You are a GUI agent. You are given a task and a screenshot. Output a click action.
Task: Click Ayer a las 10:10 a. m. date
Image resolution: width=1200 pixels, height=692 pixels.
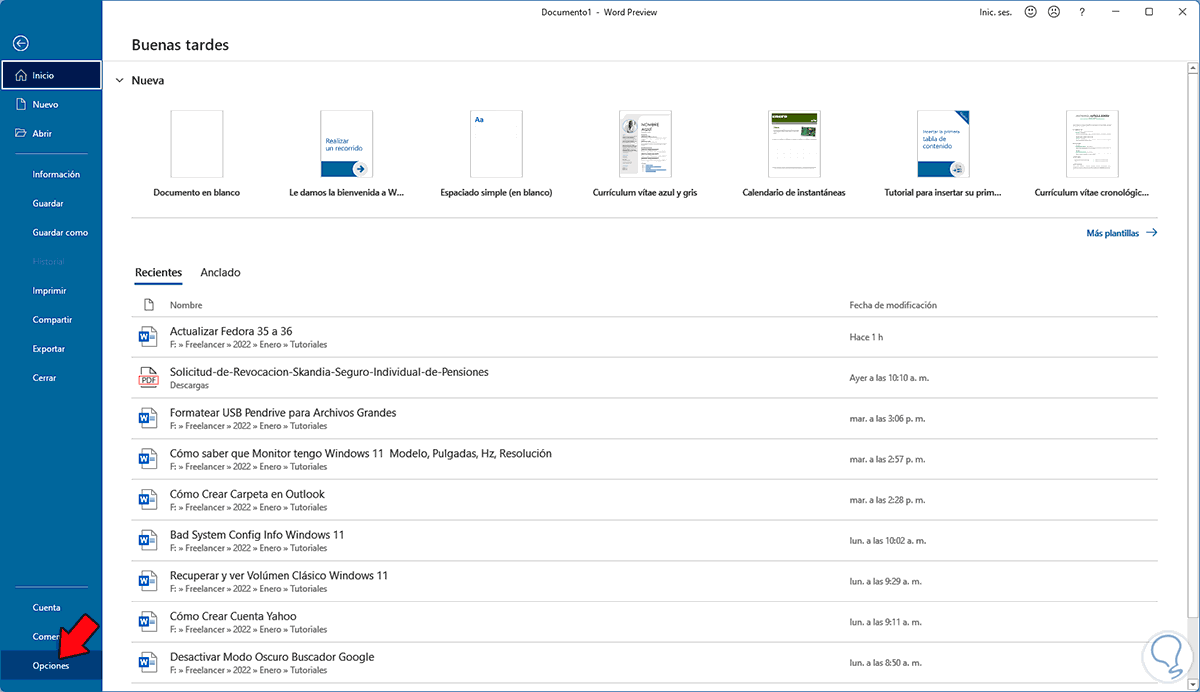pos(890,378)
